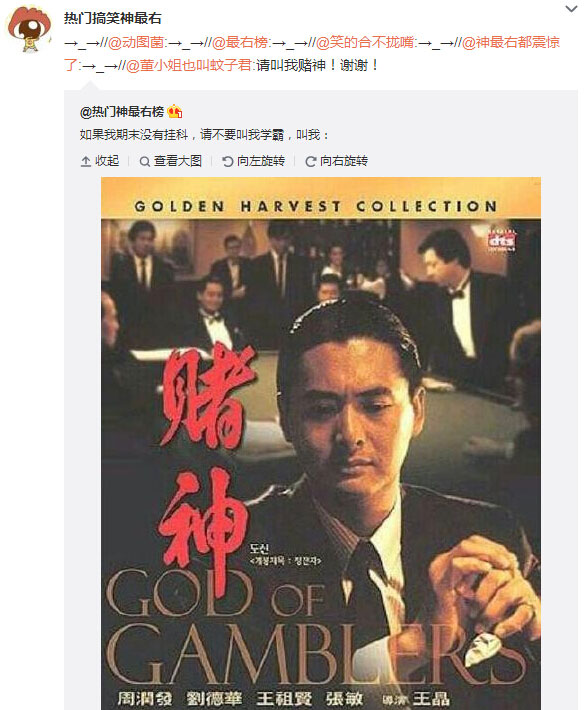Open the @董小姐也叫蚊子君 mention link
Viewport: 585px width, 710px height.
189,66
